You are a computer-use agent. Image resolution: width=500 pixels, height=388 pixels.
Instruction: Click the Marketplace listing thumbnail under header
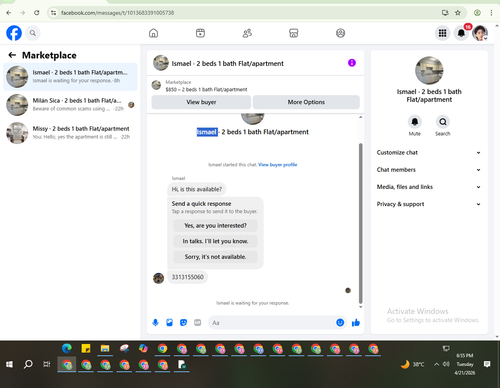coord(156,85)
